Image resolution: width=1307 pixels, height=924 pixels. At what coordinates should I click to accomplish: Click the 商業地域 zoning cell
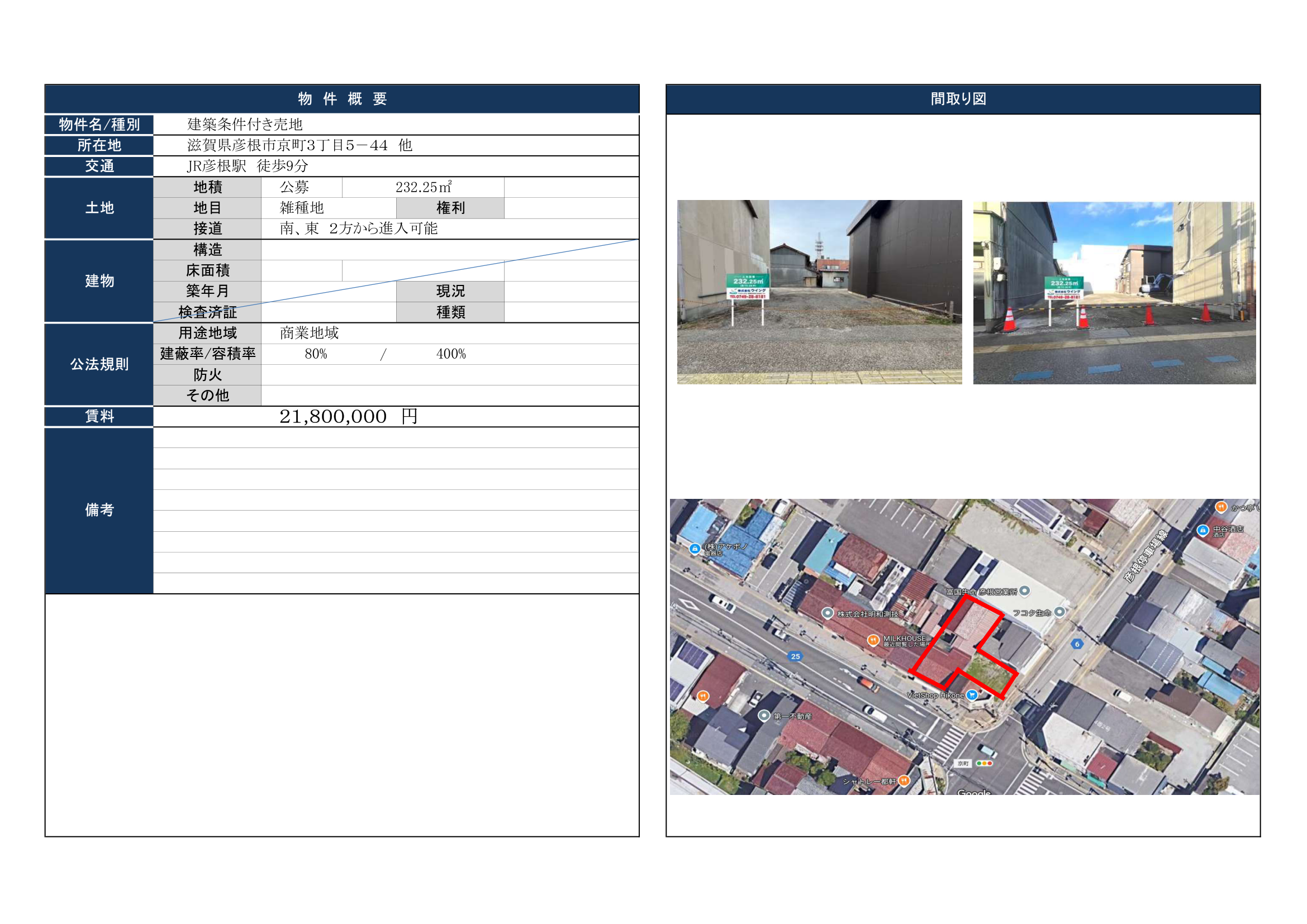pyautogui.click(x=309, y=333)
